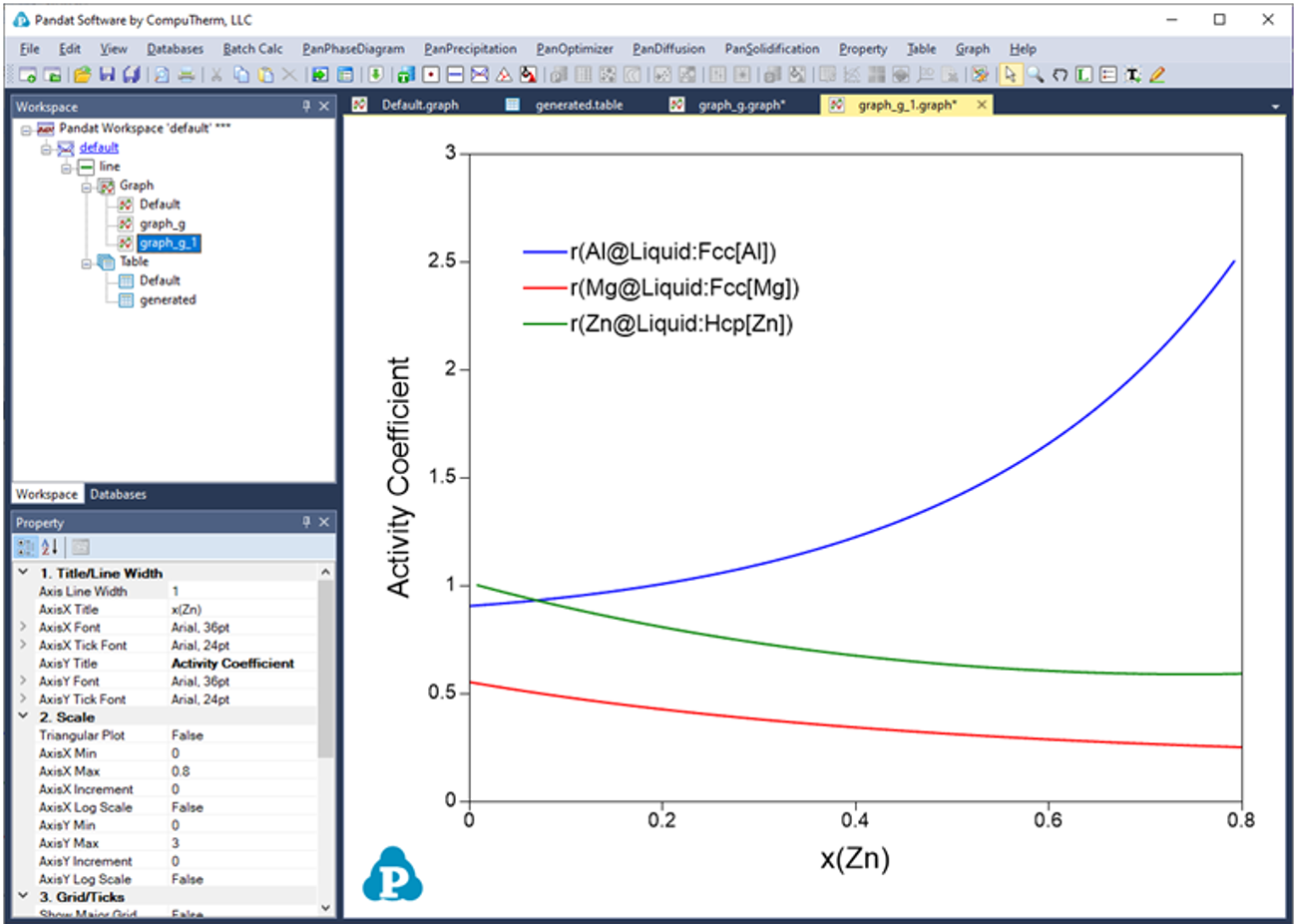Screen dimensions: 1297x924
Task: Click the blue Al legend line sample
Action: pyautogui.click(x=545, y=252)
